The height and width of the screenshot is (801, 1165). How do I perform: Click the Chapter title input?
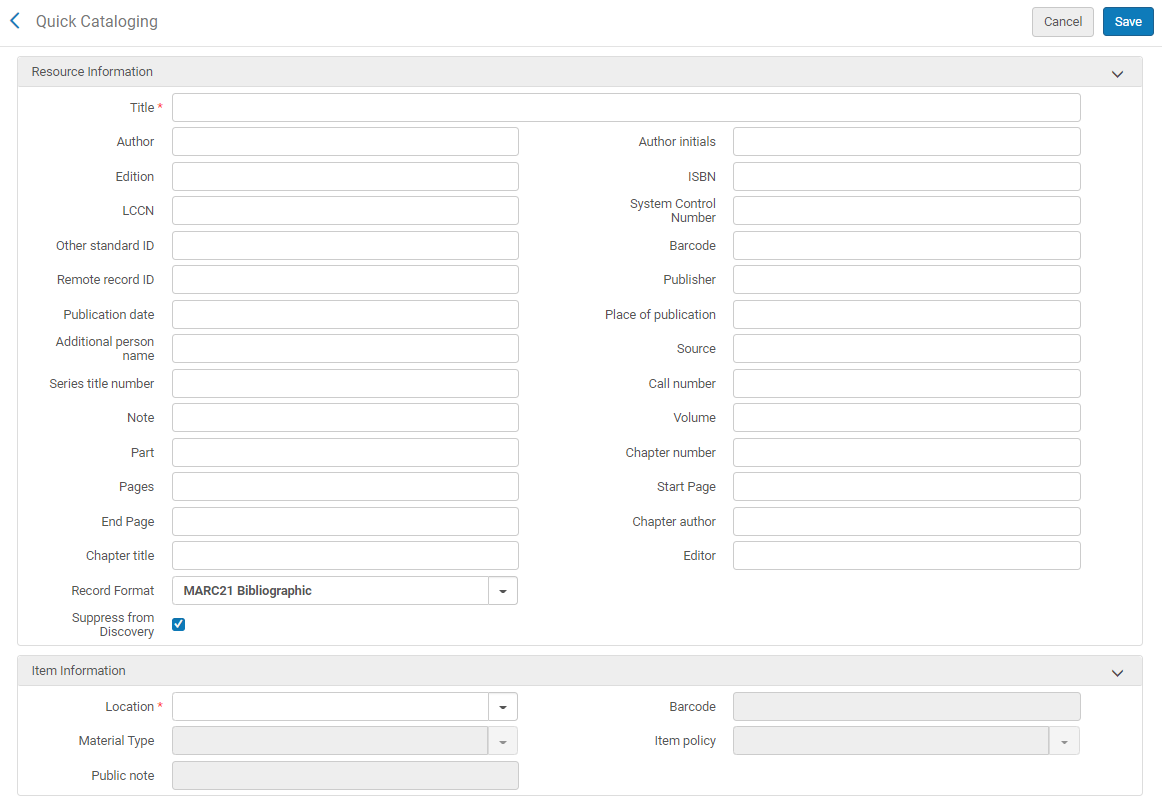[345, 556]
